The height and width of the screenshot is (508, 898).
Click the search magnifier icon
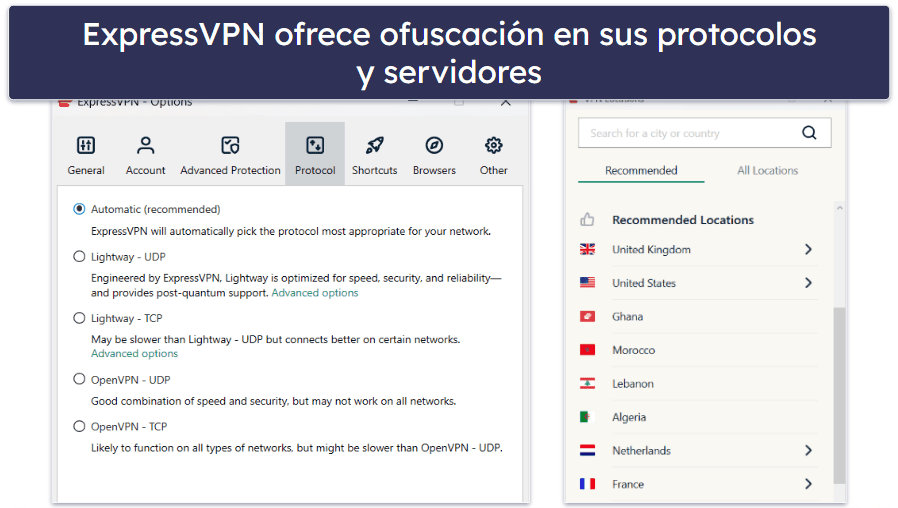809,133
